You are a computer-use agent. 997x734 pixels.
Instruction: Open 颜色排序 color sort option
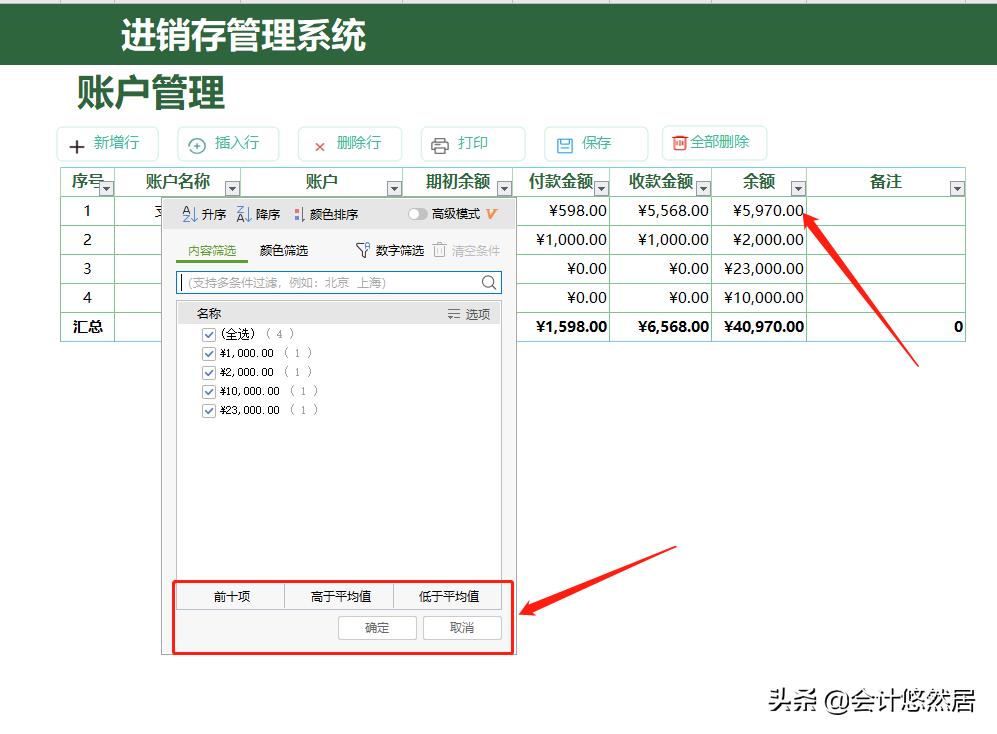pyautogui.click(x=327, y=214)
